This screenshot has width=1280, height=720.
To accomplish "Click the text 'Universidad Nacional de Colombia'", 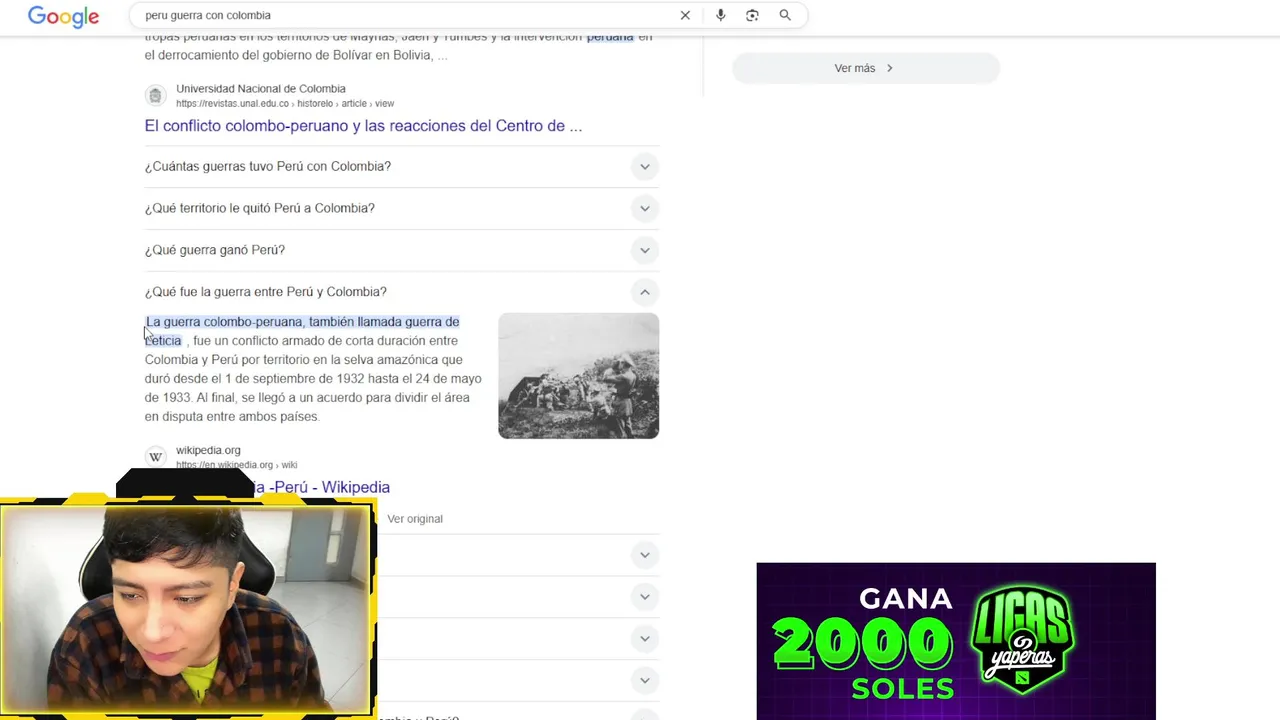I will point(261,89).
